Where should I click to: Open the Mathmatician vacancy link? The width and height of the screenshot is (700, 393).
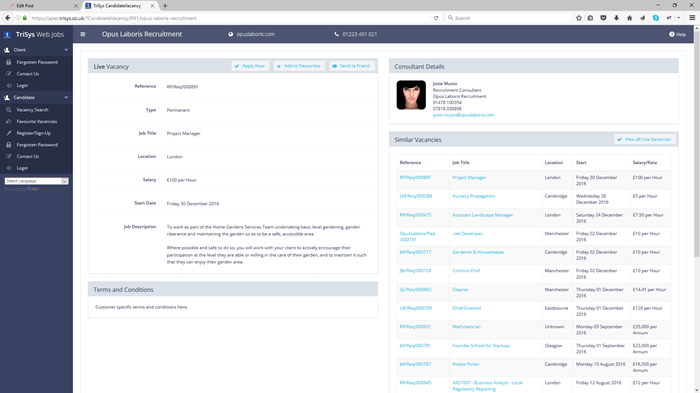click(x=466, y=327)
